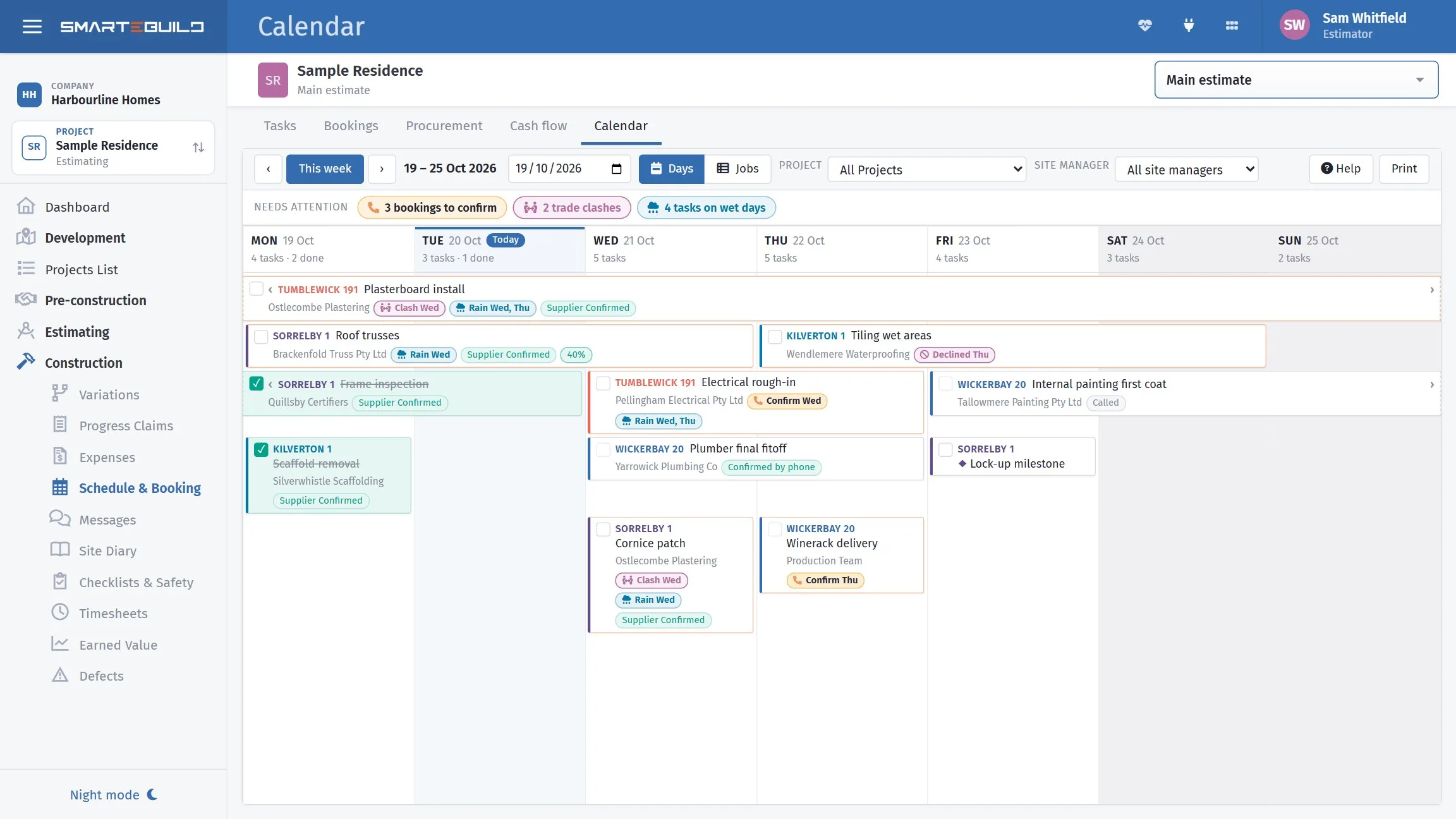Click the Schedule & Booking calendar icon
This screenshot has width=1456, height=819.
pos(60,487)
